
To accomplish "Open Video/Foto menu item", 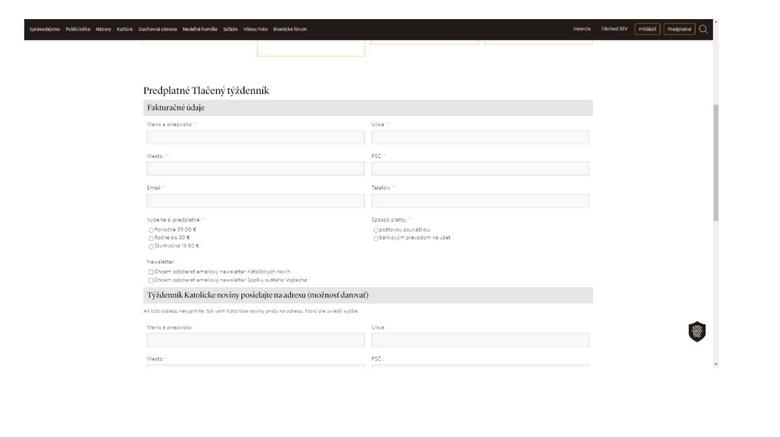I will click(x=255, y=29).
